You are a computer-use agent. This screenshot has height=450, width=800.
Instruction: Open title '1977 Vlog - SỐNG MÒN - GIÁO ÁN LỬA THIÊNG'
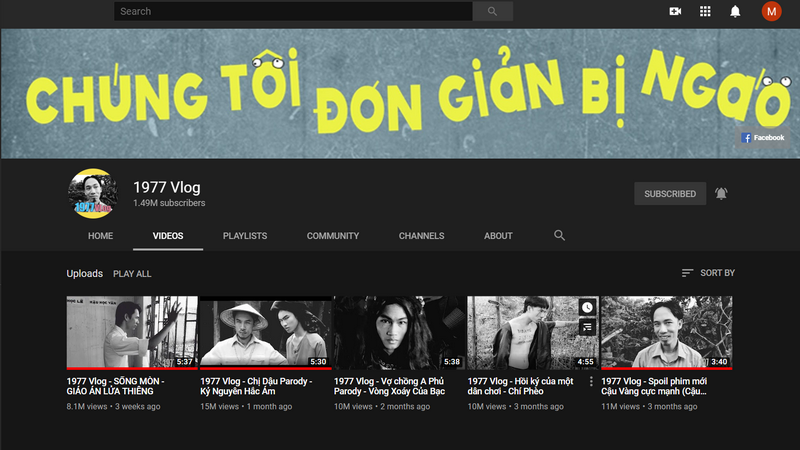tap(115, 386)
